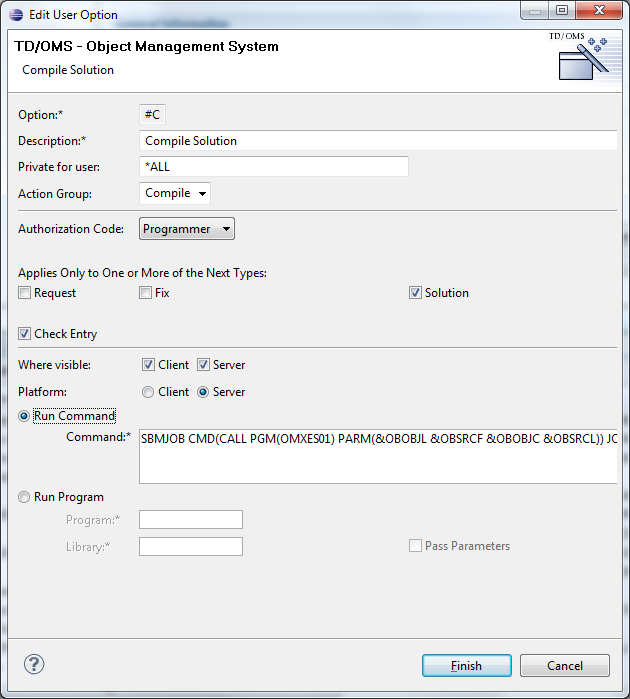Click the Eclipse icon in title bar

click(14, 15)
